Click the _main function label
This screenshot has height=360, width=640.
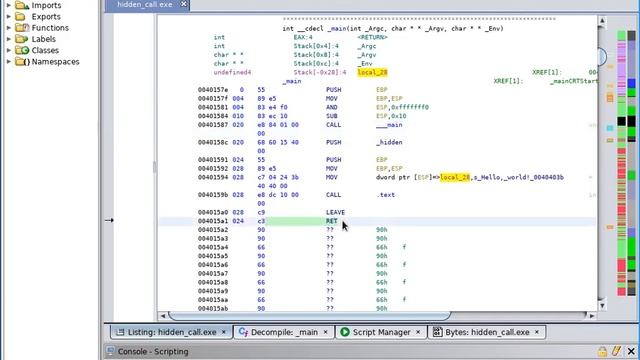(292, 81)
